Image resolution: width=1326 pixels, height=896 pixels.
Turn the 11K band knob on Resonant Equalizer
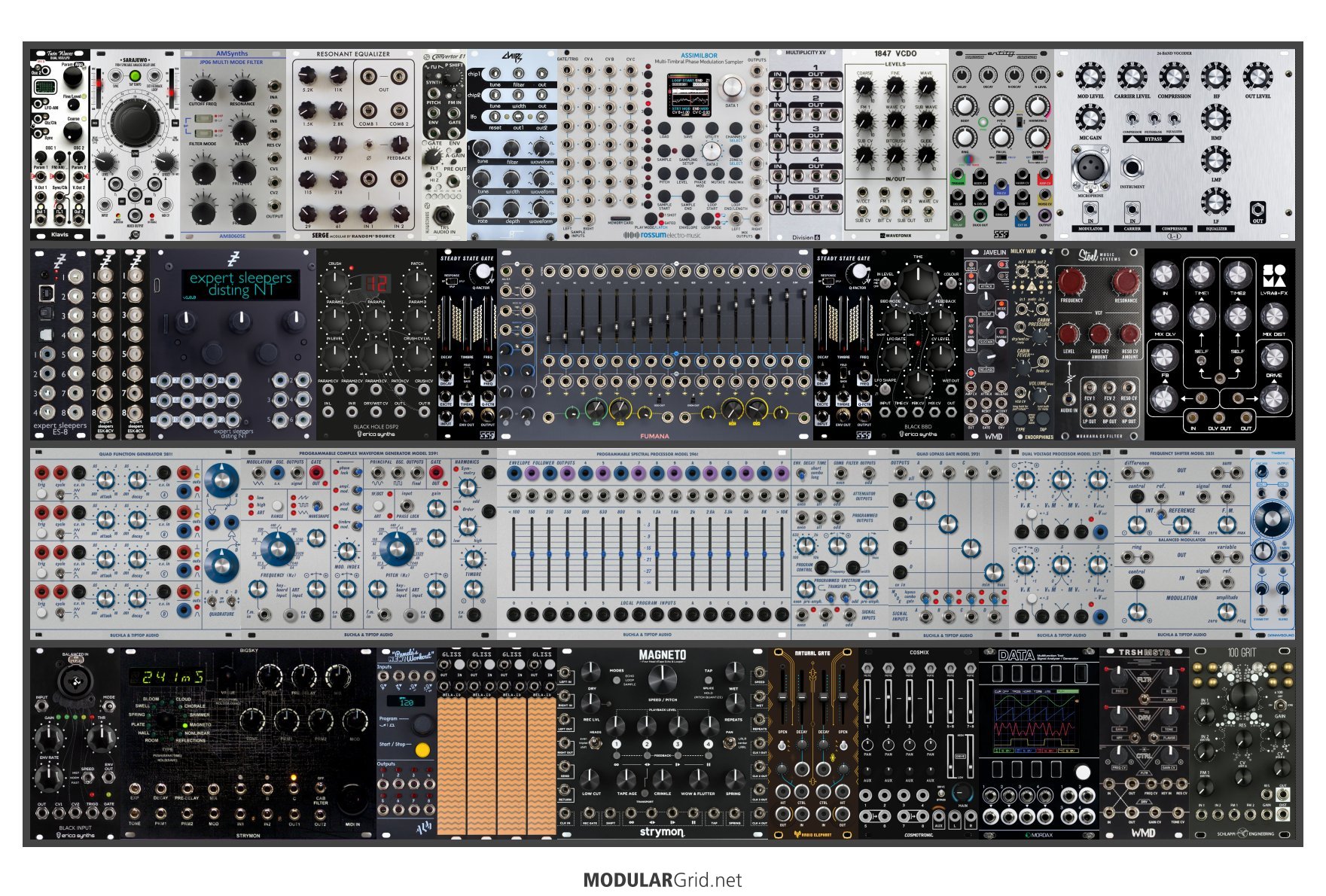coord(338,75)
